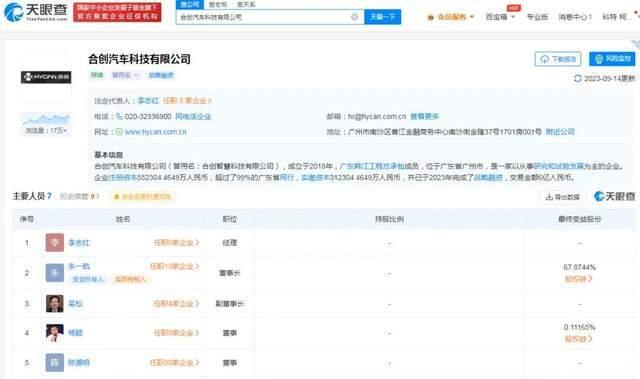Select the 查关系 search tab
Image resolution: width=640 pixels, height=379 pixels.
coord(246,4)
